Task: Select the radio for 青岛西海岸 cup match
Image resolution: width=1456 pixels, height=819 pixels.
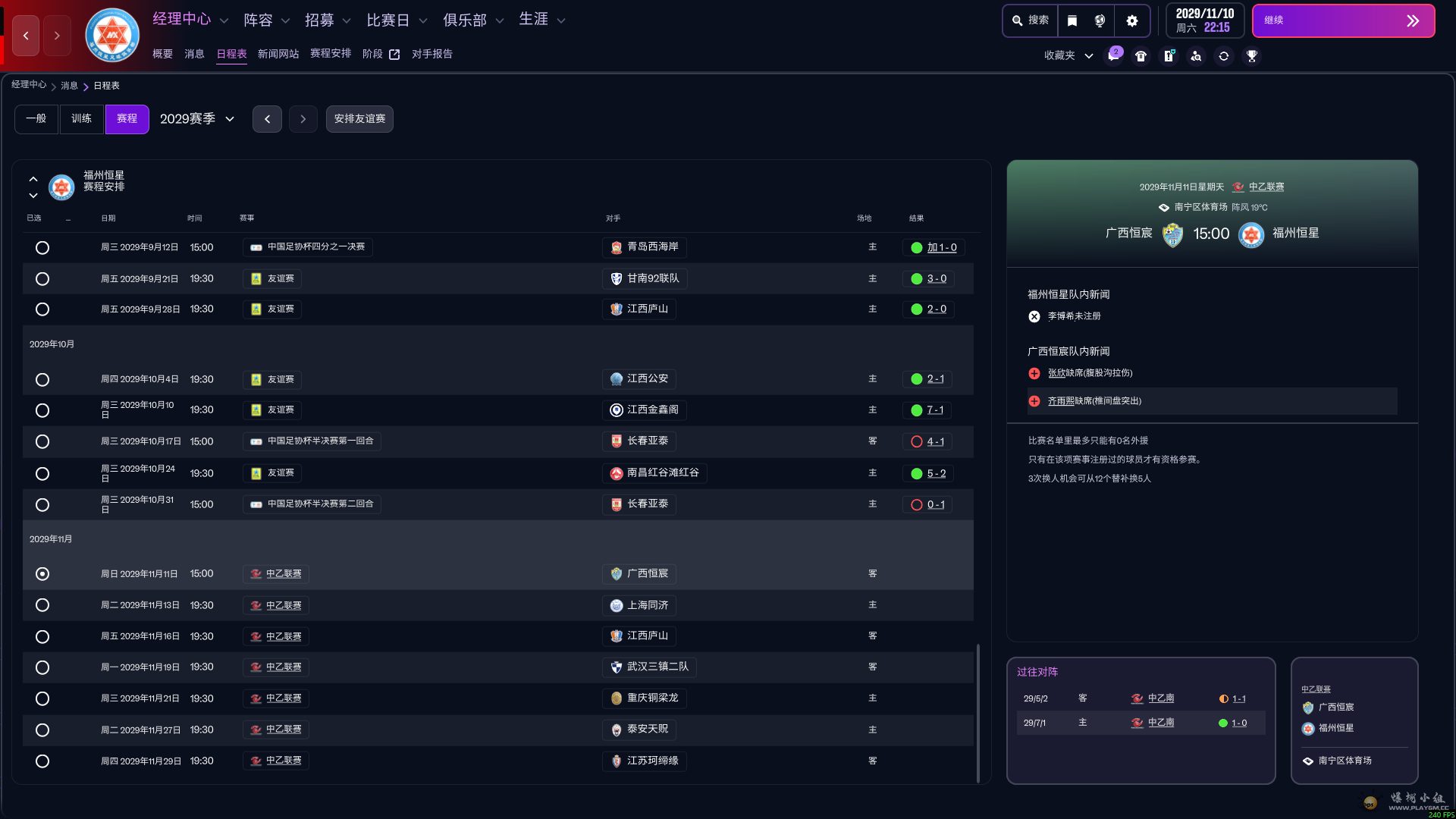Action: coord(42,248)
